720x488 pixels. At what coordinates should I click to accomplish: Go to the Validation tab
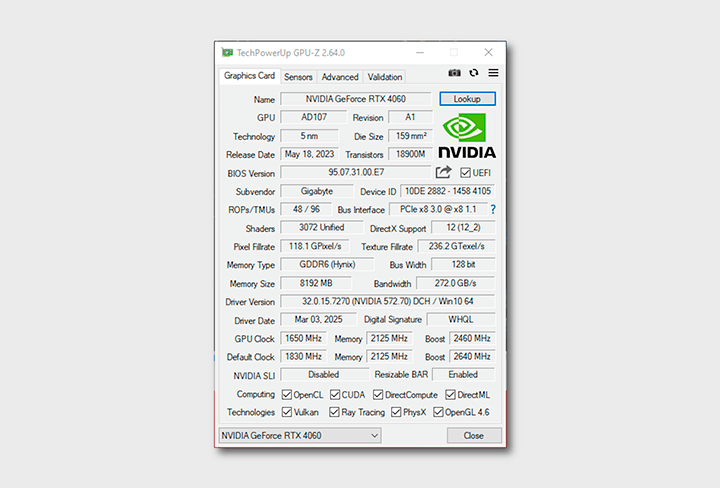(x=385, y=77)
